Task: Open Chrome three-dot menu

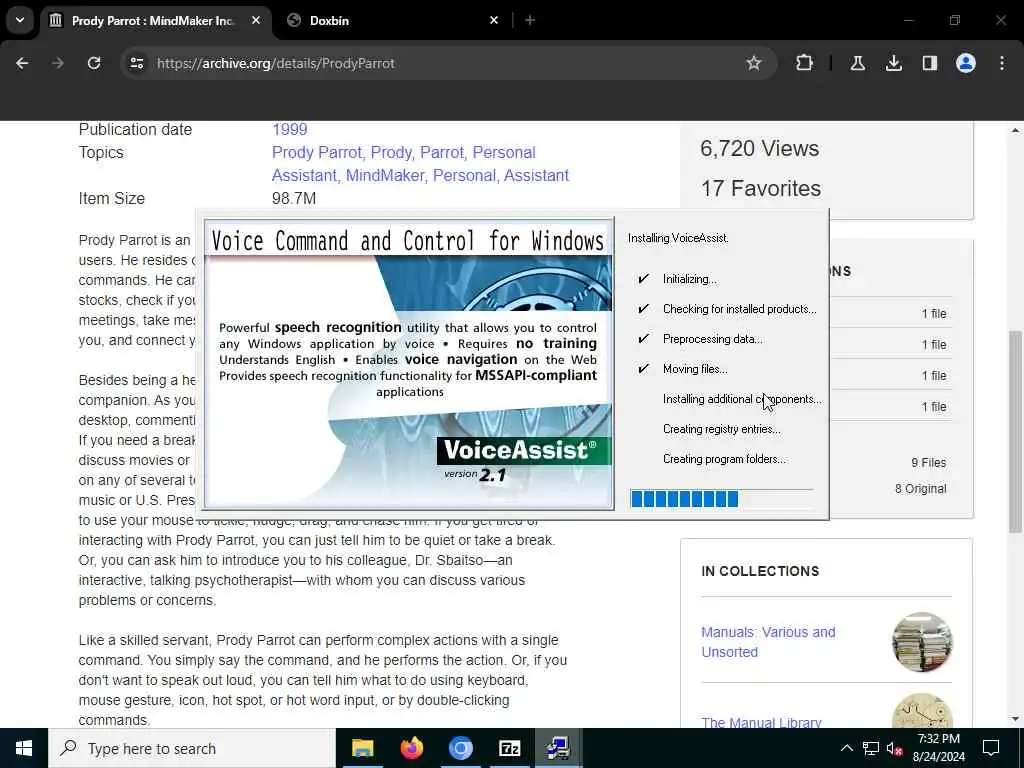Action: (x=1002, y=63)
